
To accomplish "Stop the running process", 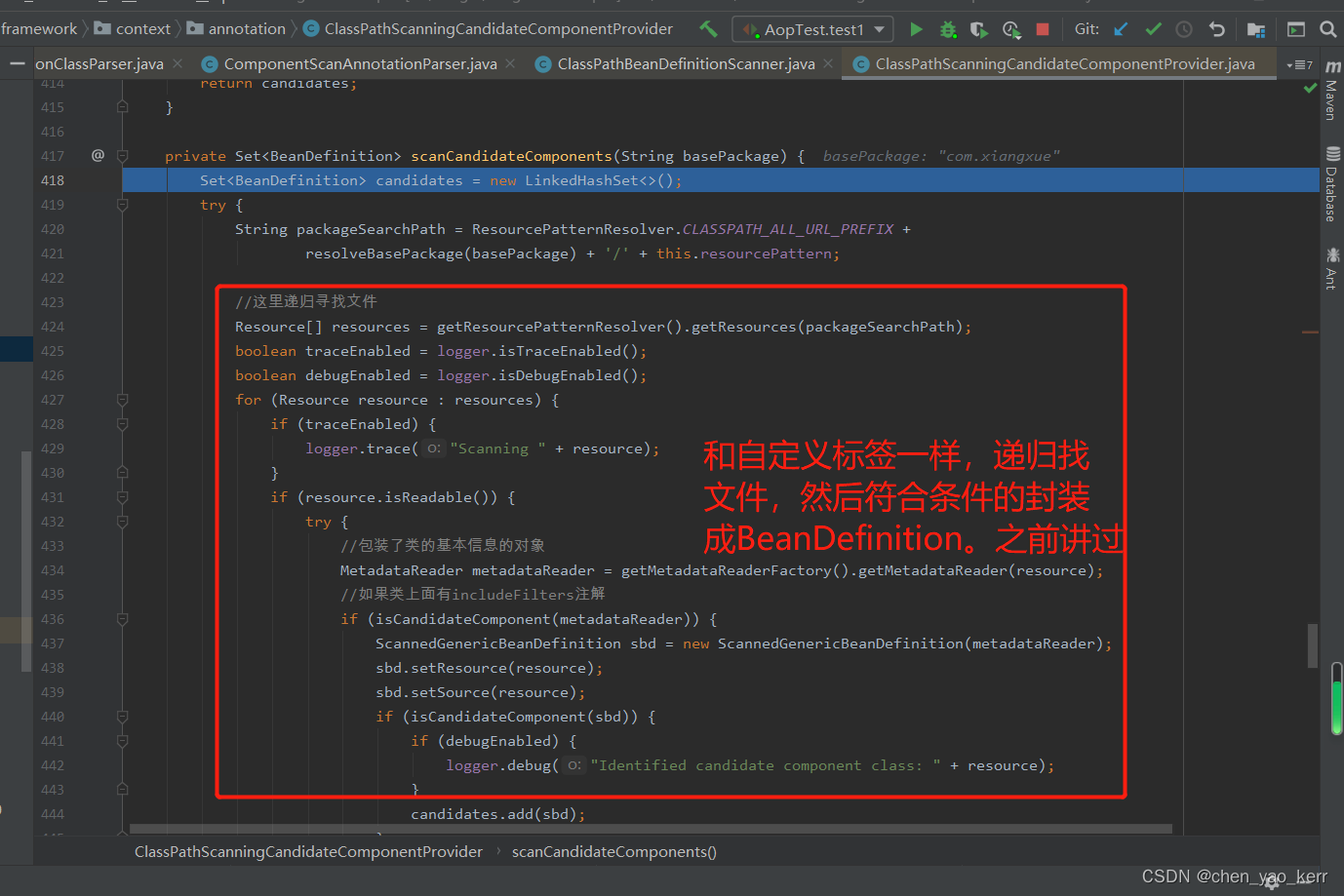I will click(1042, 29).
